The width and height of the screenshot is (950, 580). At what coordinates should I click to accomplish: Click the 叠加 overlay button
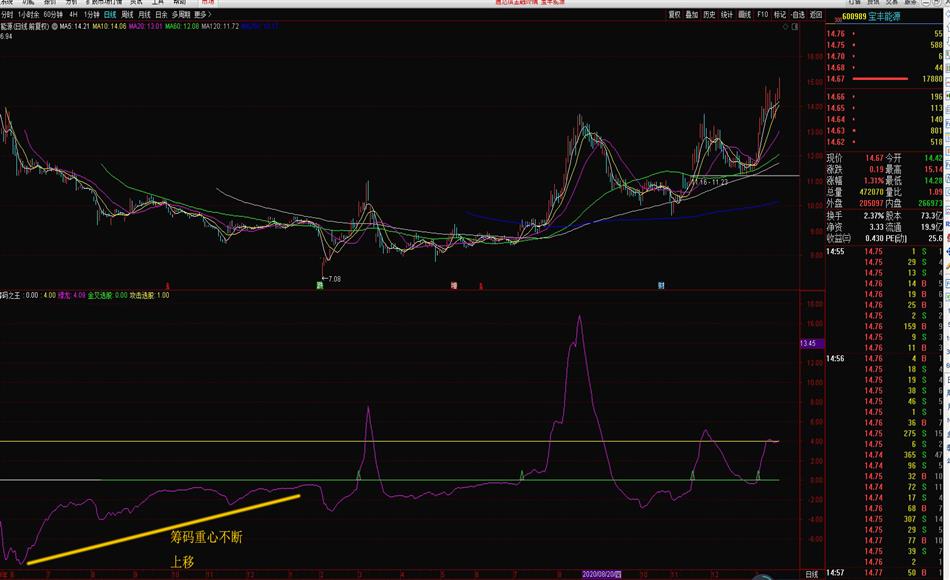(x=691, y=15)
